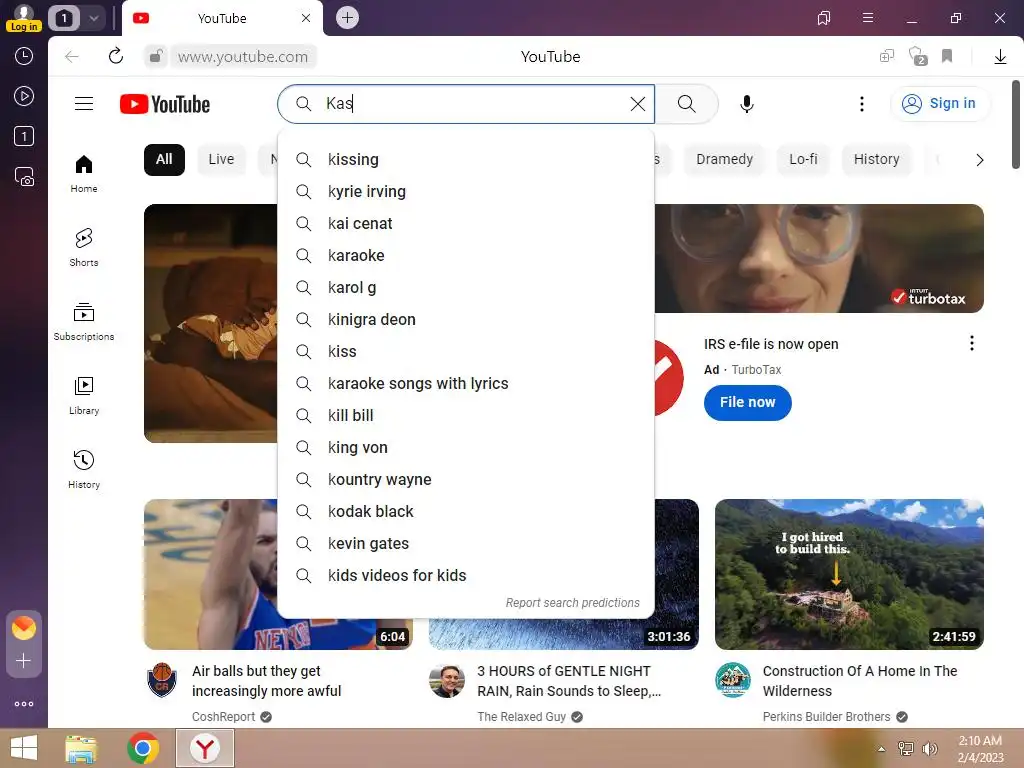The height and width of the screenshot is (768, 1024).
Task: Click Report search predictions link
Action: pos(572,603)
